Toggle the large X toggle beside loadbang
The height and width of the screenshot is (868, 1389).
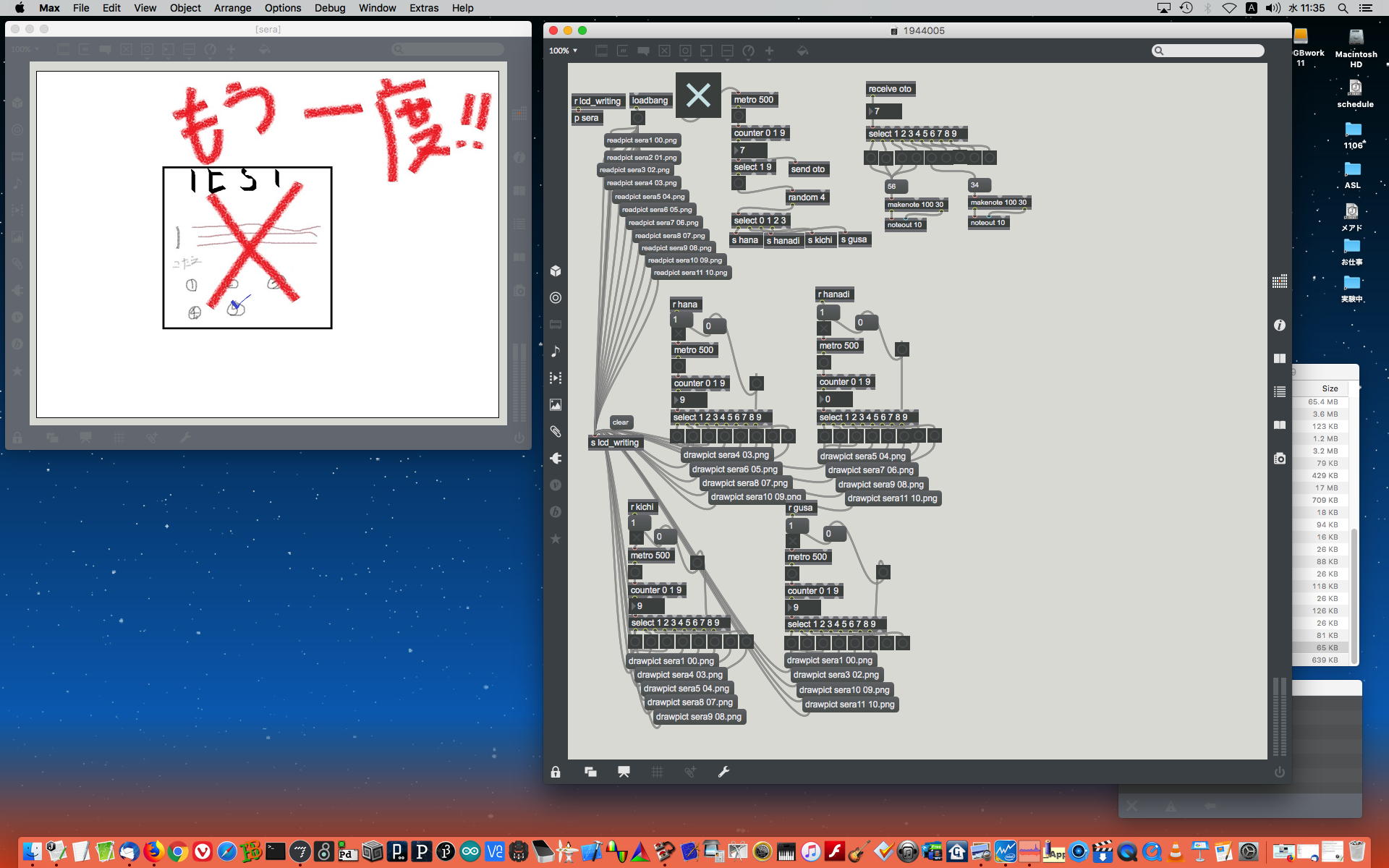click(698, 95)
